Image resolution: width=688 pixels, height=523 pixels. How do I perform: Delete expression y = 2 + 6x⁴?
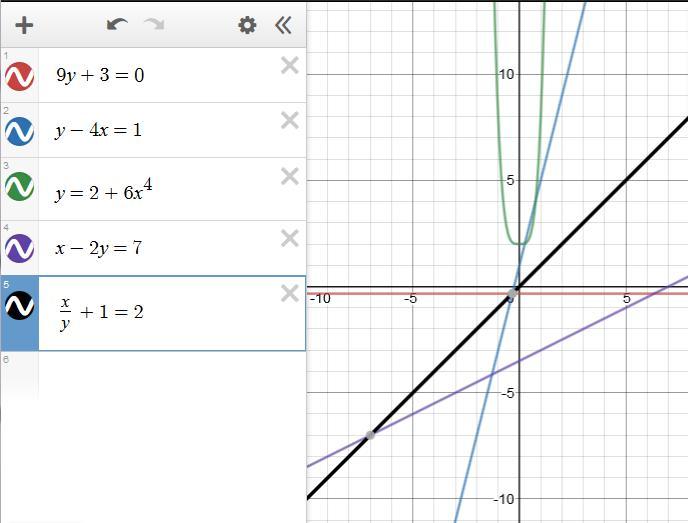click(290, 176)
